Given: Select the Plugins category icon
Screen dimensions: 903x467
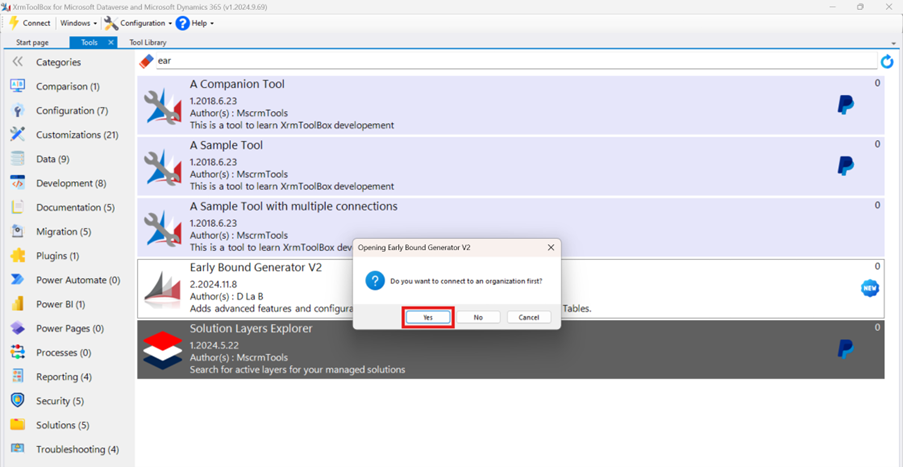Looking at the screenshot, I should [18, 256].
